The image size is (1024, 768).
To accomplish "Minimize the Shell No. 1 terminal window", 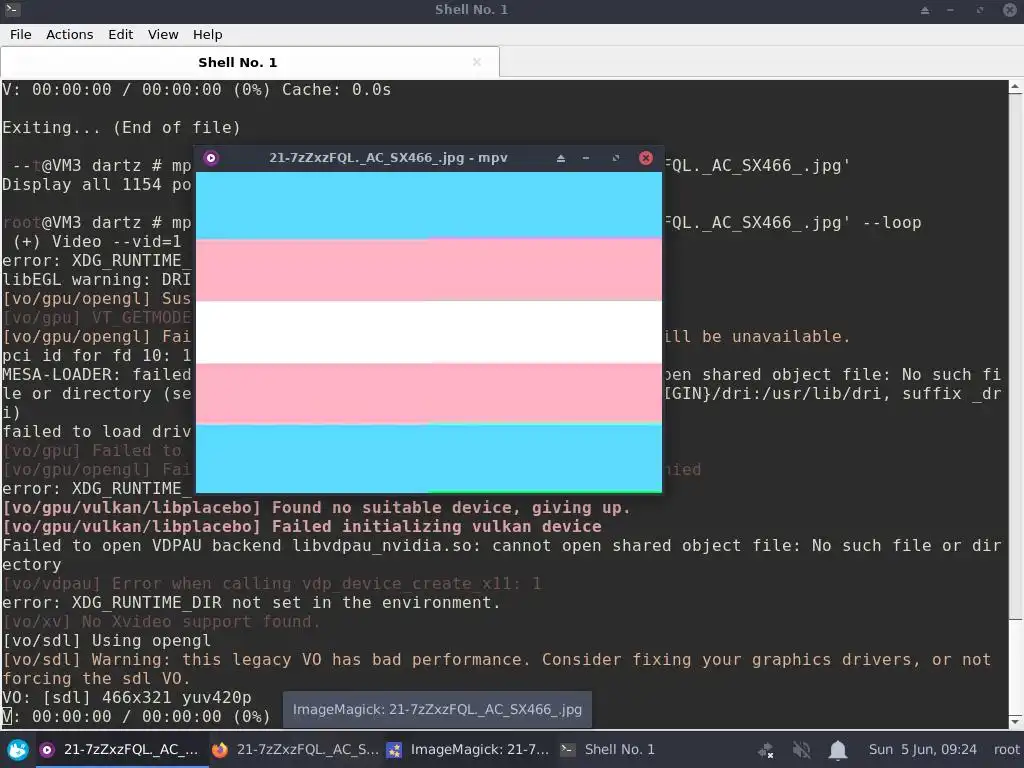I will pyautogui.click(x=950, y=10).
